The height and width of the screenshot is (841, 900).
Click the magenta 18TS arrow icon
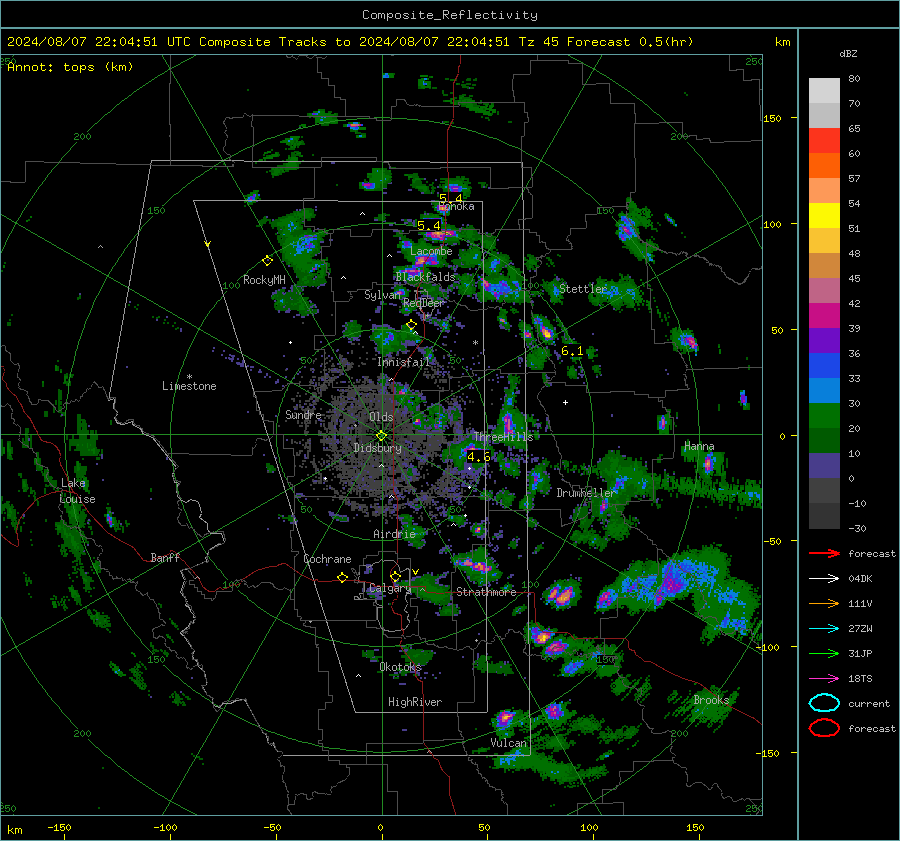[824, 679]
